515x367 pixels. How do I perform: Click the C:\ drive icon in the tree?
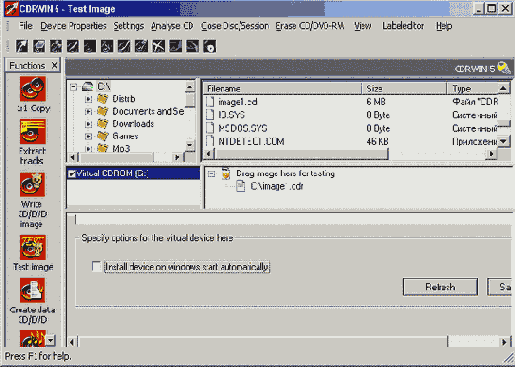coord(87,86)
